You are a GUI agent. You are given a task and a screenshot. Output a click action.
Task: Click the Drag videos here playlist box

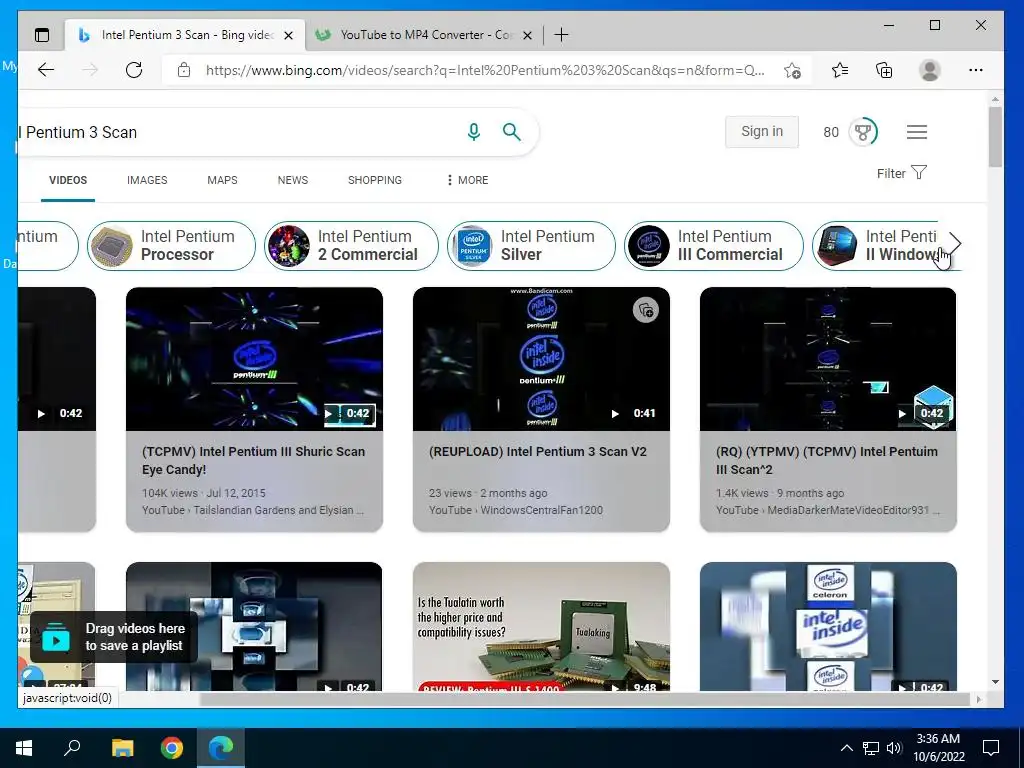point(114,637)
